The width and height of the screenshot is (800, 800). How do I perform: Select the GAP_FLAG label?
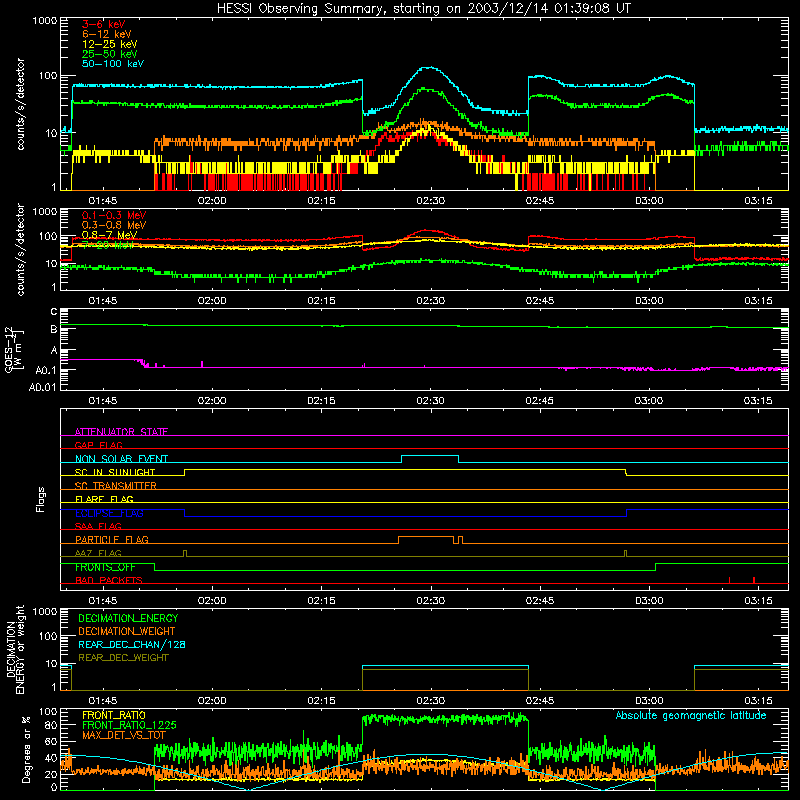98,445
